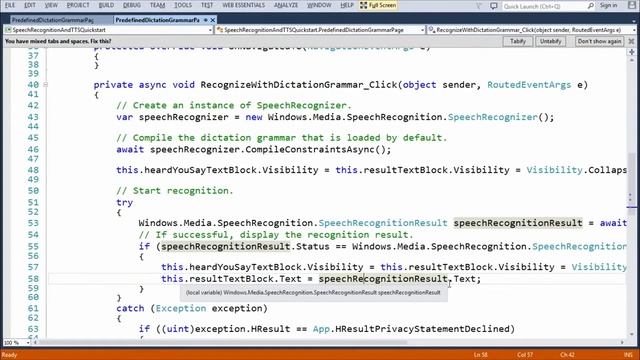Open the FILE menu
Screen dimensions: 640x360
(9, 5)
